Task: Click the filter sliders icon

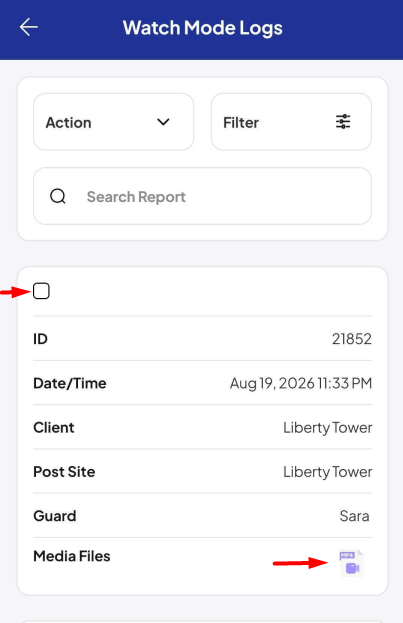Action: coord(343,122)
